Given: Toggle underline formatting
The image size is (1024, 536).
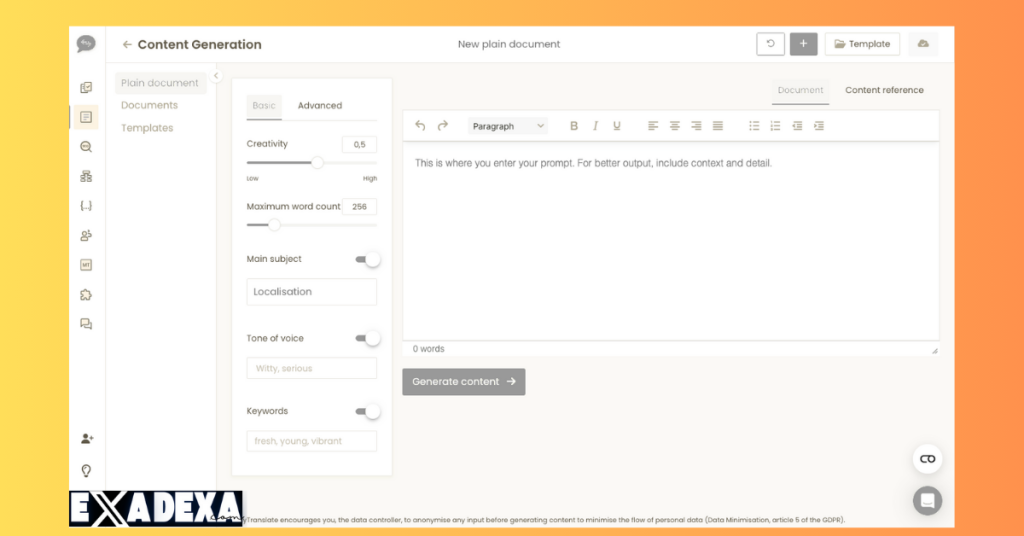Looking at the screenshot, I should pyautogui.click(x=616, y=126).
